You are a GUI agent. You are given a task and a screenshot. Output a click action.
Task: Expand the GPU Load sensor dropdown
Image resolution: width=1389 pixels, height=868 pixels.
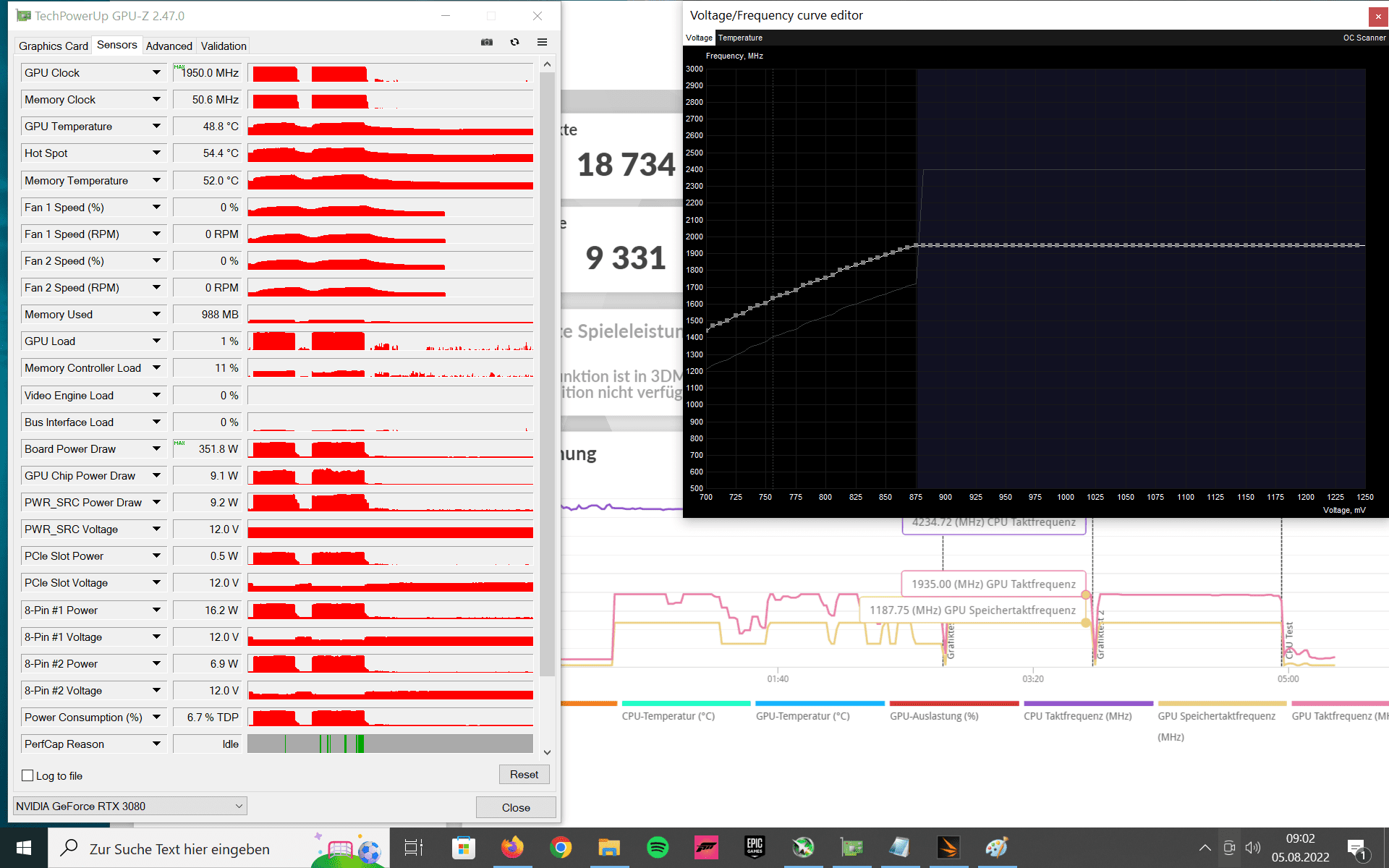(x=156, y=341)
